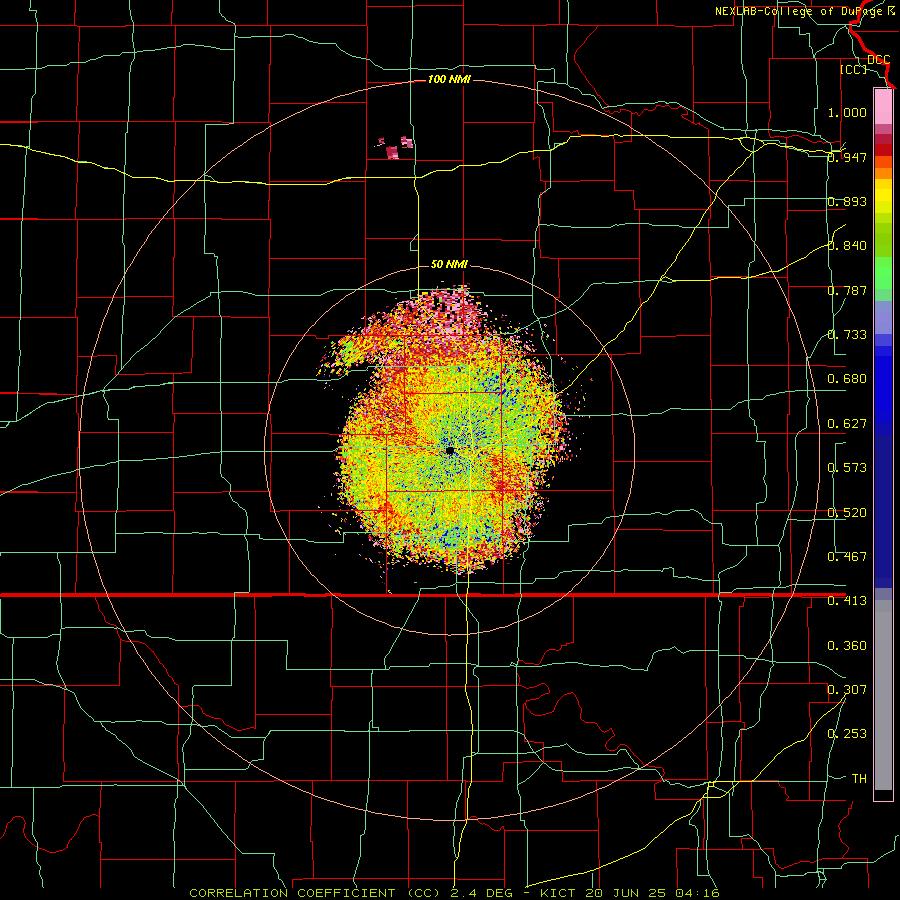Click the 0.787 scale value
This screenshot has width=900, height=900.
click(847, 290)
